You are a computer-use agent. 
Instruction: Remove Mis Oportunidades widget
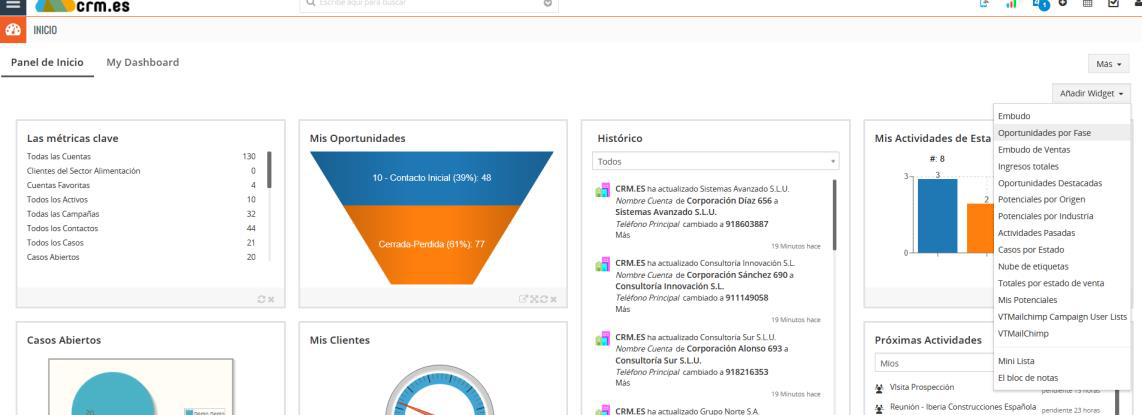tap(554, 299)
